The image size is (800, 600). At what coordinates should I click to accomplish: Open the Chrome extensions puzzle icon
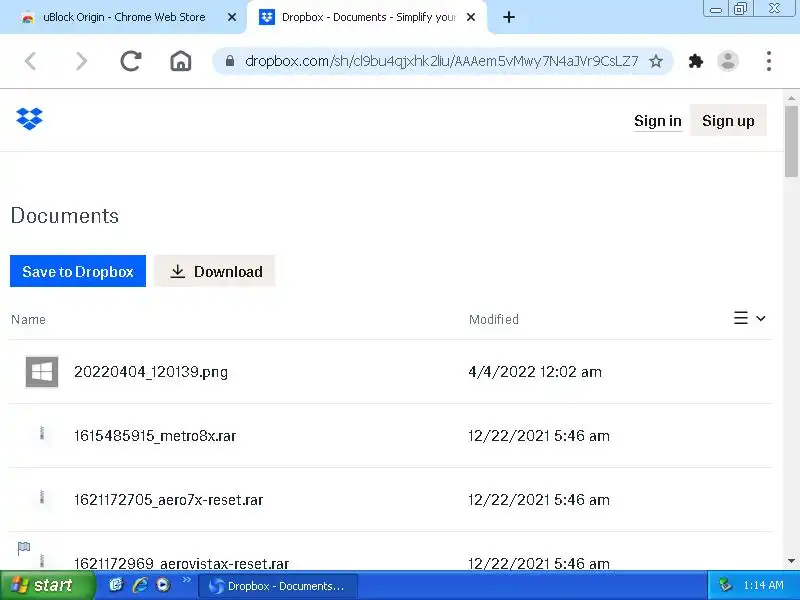(x=695, y=61)
